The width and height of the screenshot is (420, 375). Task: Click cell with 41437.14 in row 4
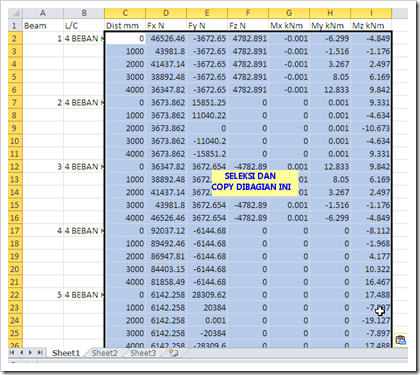166,64
